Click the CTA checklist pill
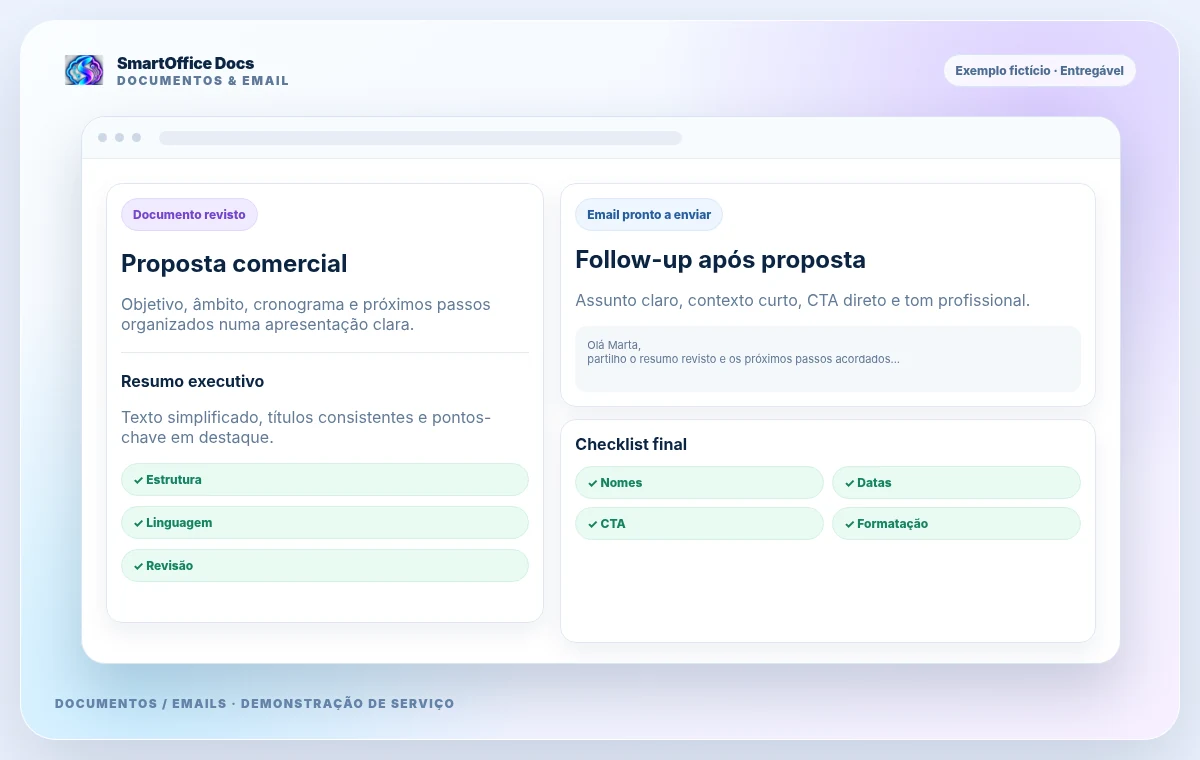1200x760 pixels. (699, 524)
